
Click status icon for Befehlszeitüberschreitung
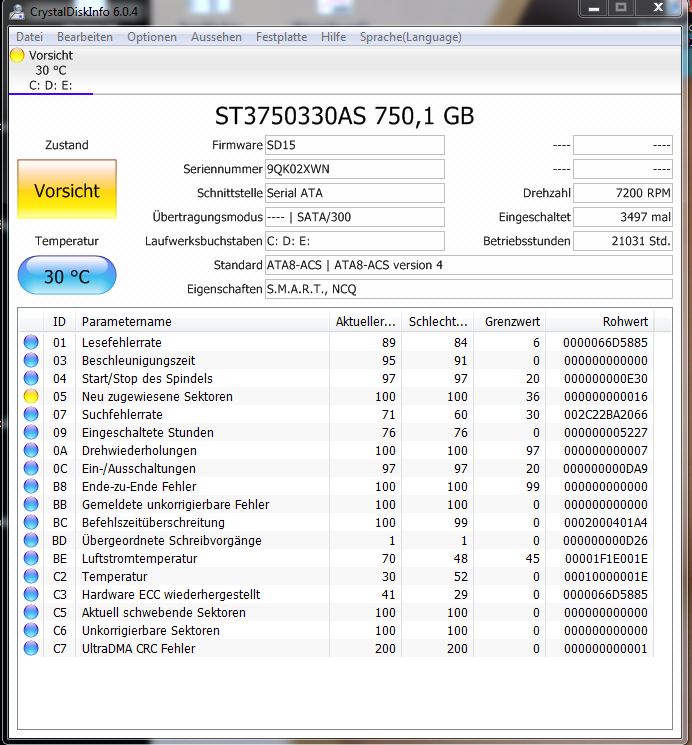pyautogui.click(x=31, y=523)
